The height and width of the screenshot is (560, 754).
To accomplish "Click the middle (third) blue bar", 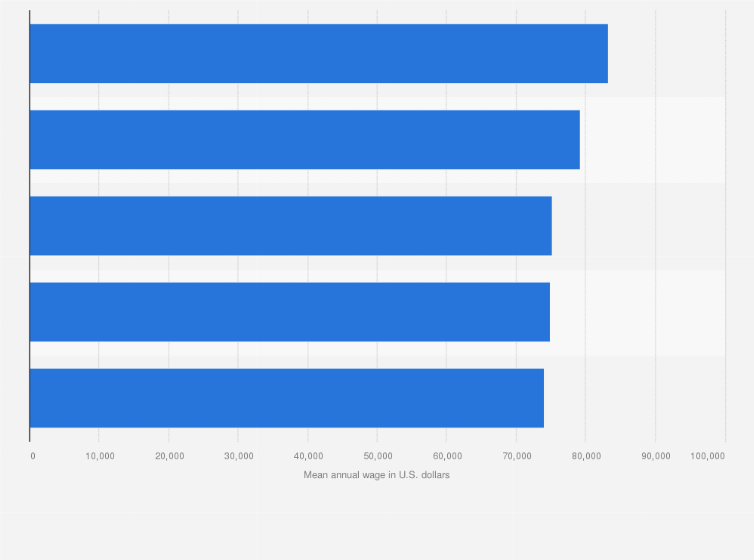I will [290, 226].
